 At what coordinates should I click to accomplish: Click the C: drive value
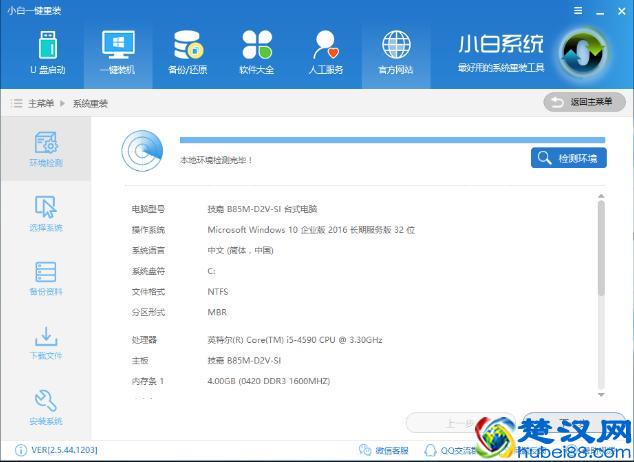211,271
